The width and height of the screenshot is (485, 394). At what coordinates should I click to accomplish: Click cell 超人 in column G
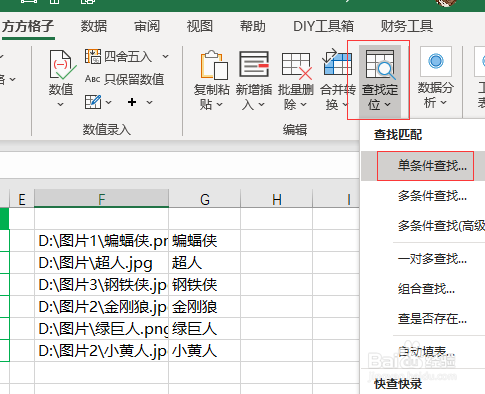[x=205, y=263]
